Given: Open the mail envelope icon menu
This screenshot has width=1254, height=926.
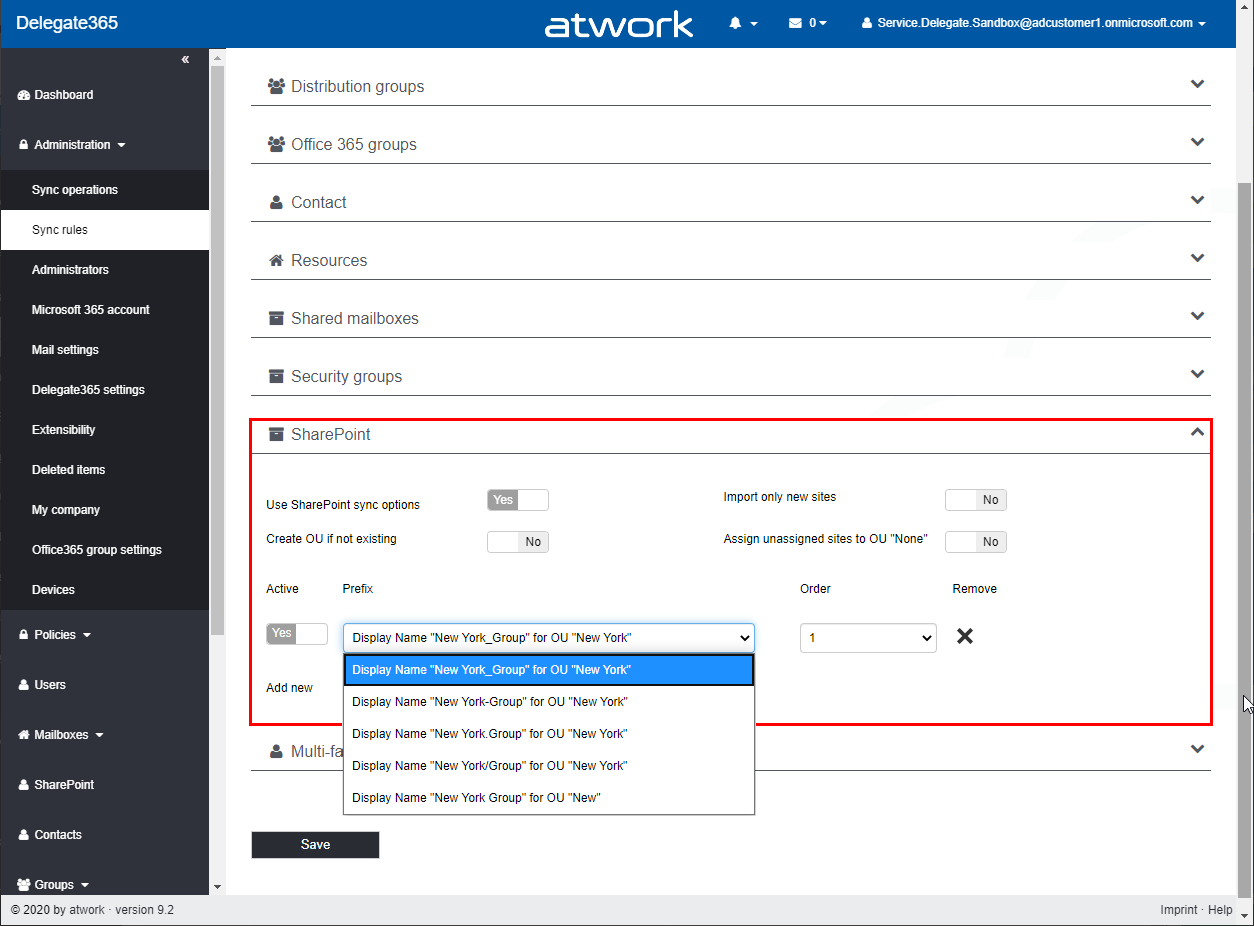Looking at the screenshot, I should [796, 23].
